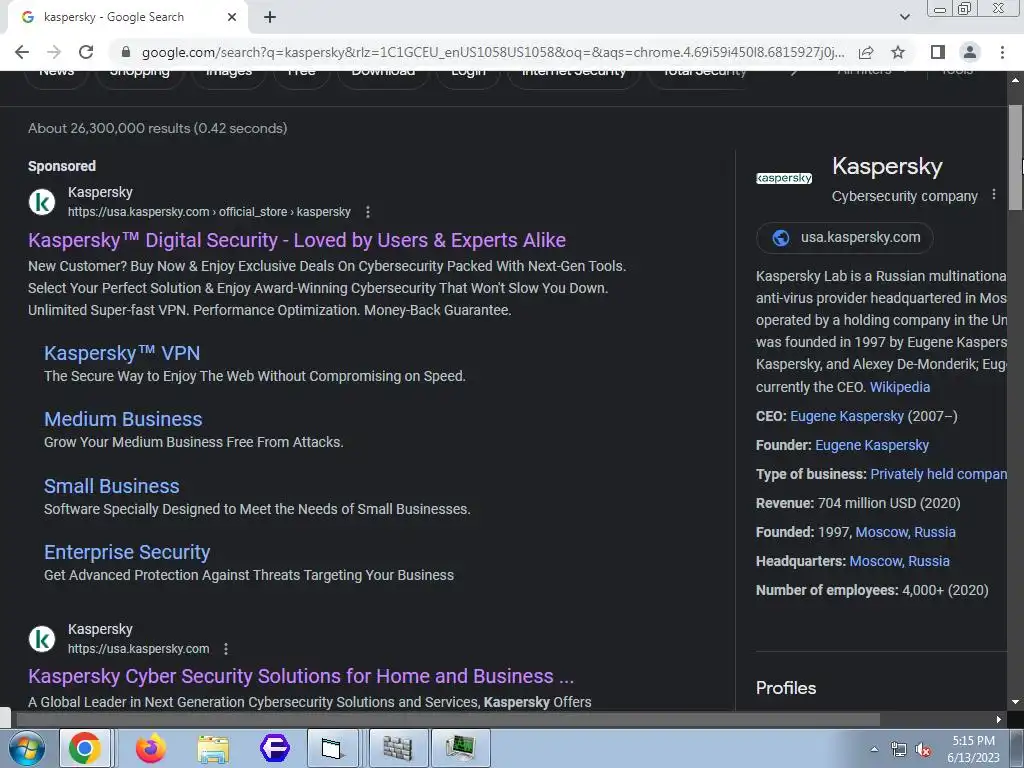
Task: Open Windows Explorer folder from the taskbar
Action: (213, 748)
